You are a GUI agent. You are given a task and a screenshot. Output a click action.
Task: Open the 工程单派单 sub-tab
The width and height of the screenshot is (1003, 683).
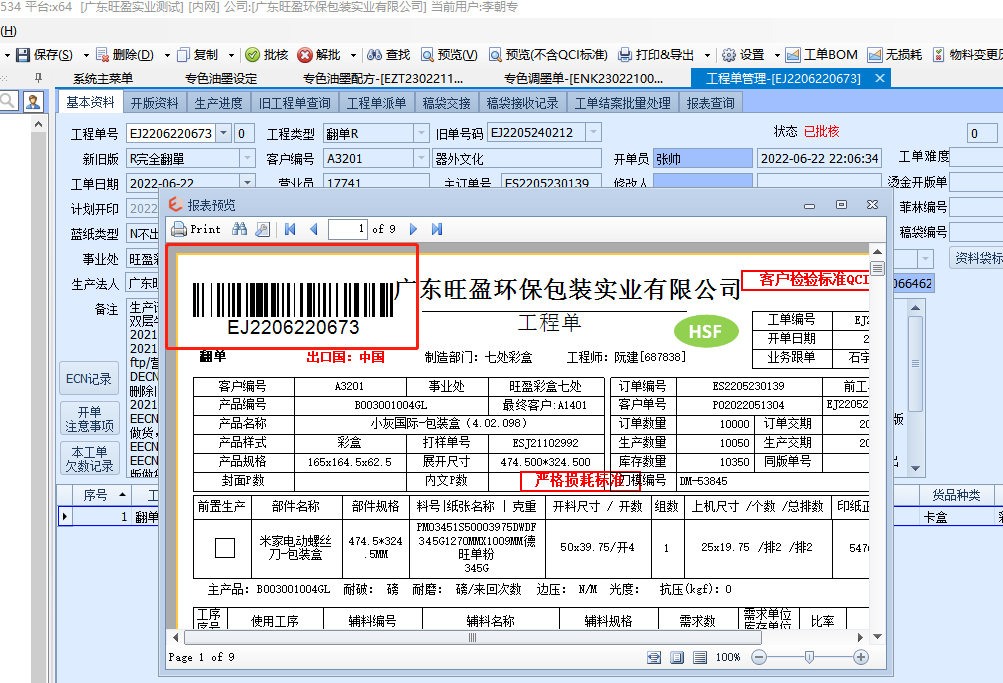click(x=376, y=103)
